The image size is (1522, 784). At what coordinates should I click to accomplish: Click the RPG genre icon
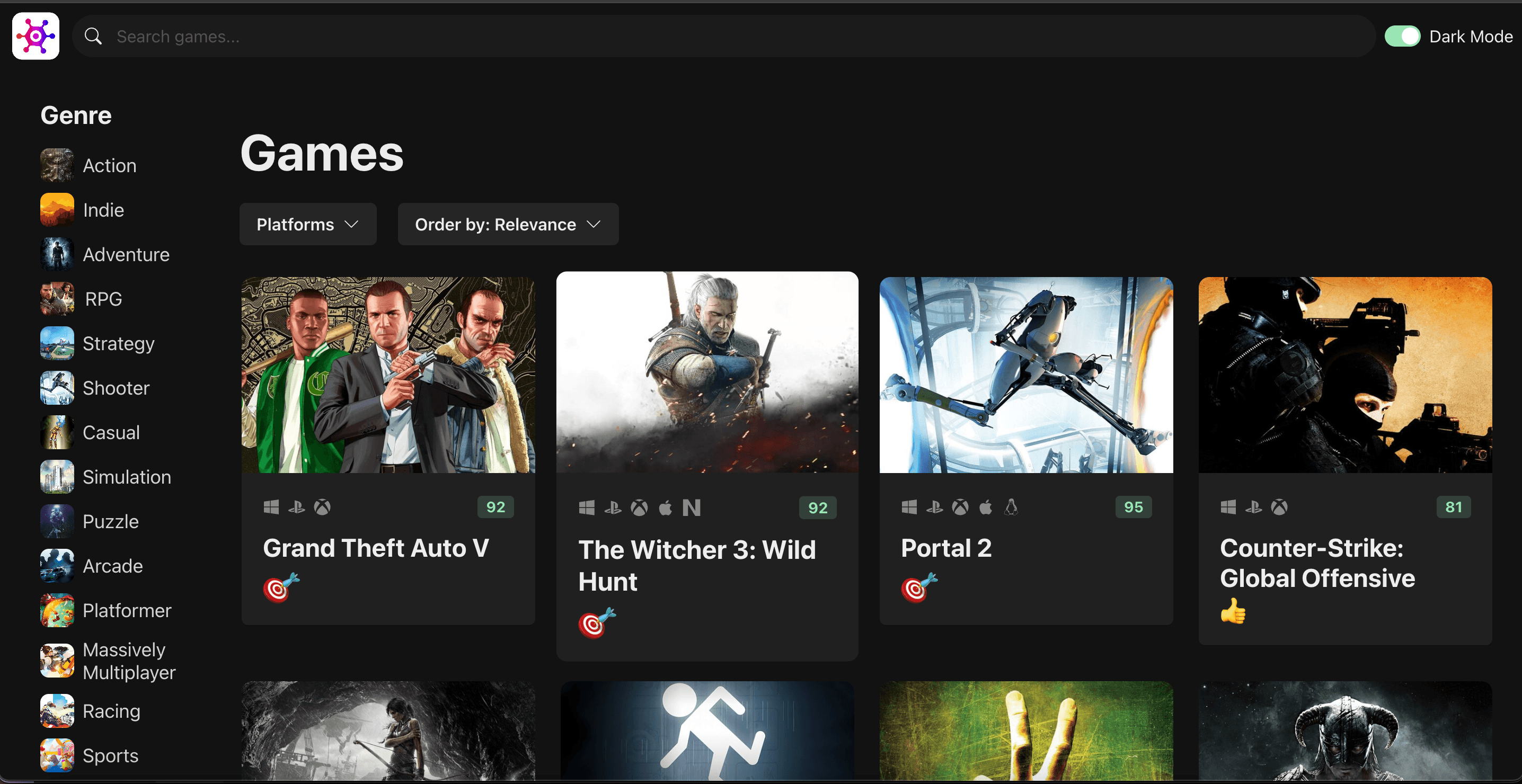click(x=57, y=298)
